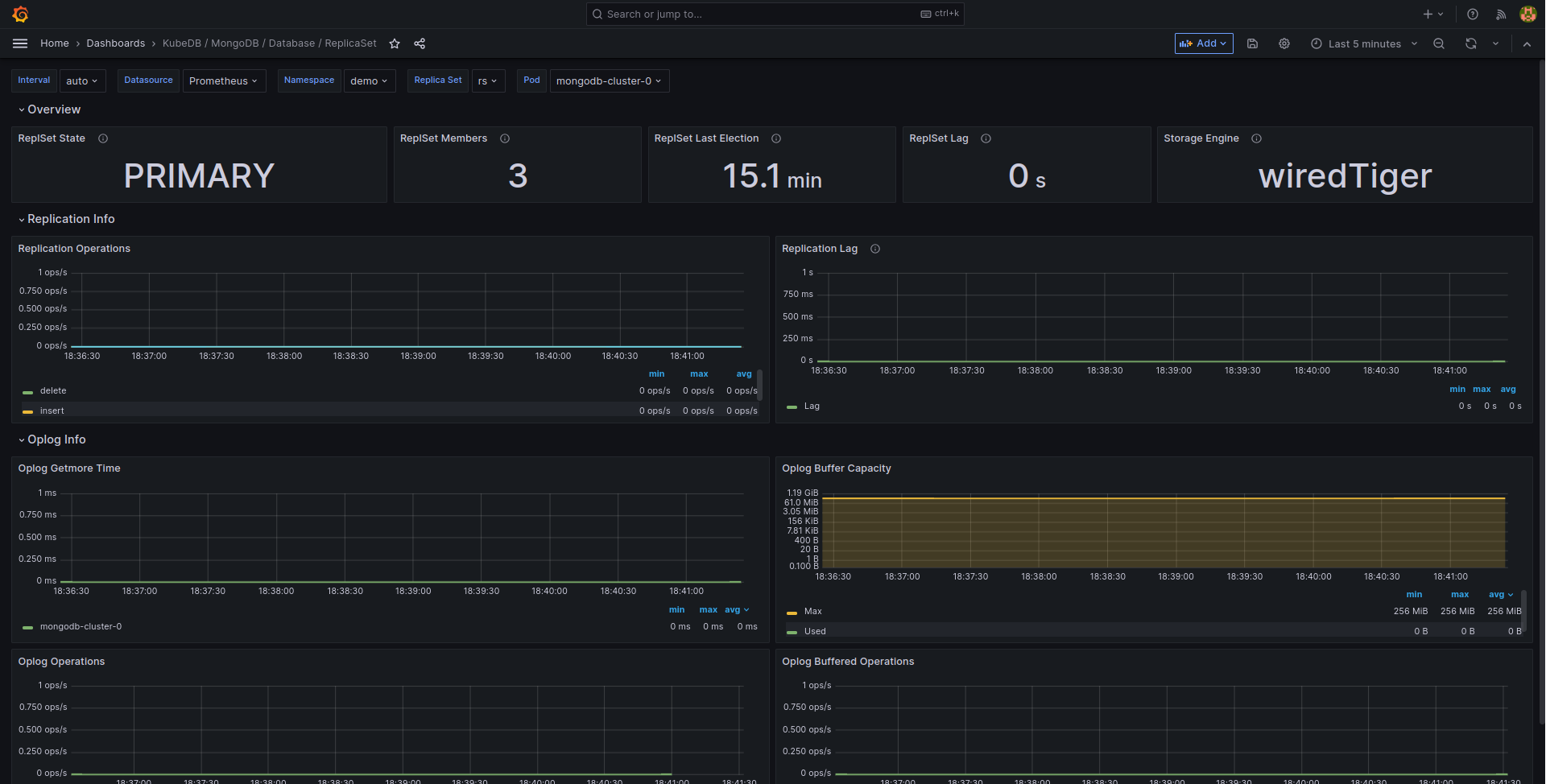This screenshot has width=1546, height=784.
Task: Open the Grafana news feed icon
Action: (x=1500, y=14)
